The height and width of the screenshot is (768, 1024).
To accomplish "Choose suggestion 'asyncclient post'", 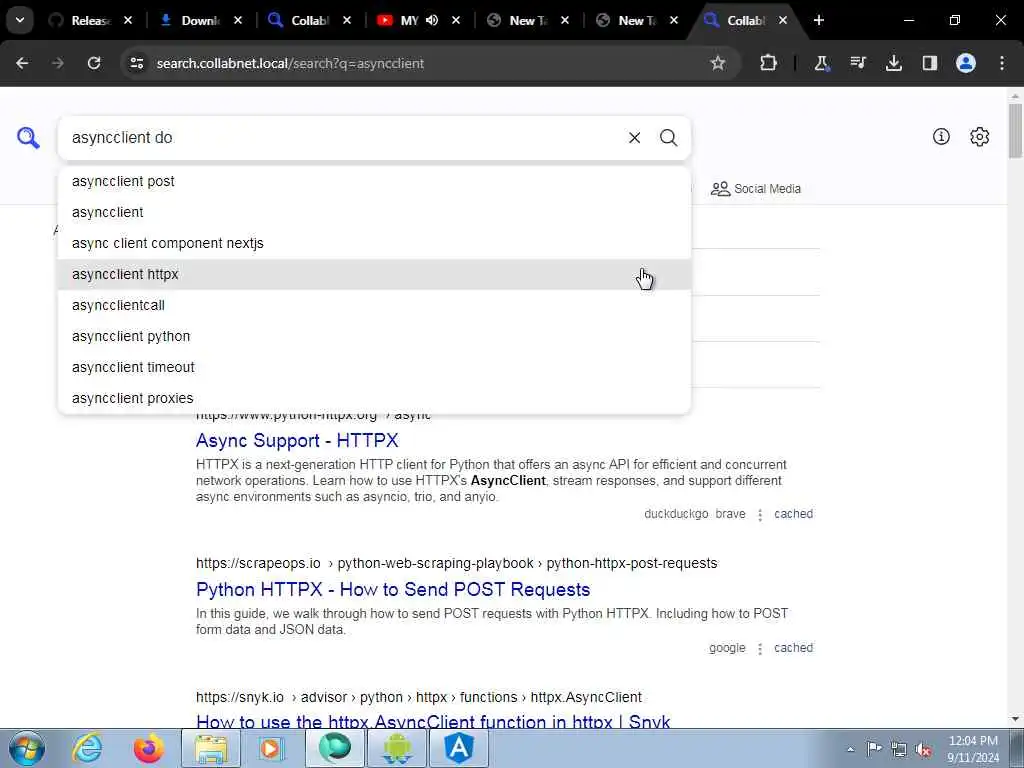I will [x=374, y=182].
